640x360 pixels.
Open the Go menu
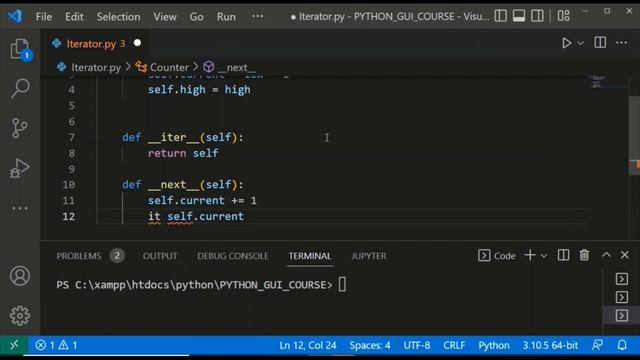click(196, 17)
